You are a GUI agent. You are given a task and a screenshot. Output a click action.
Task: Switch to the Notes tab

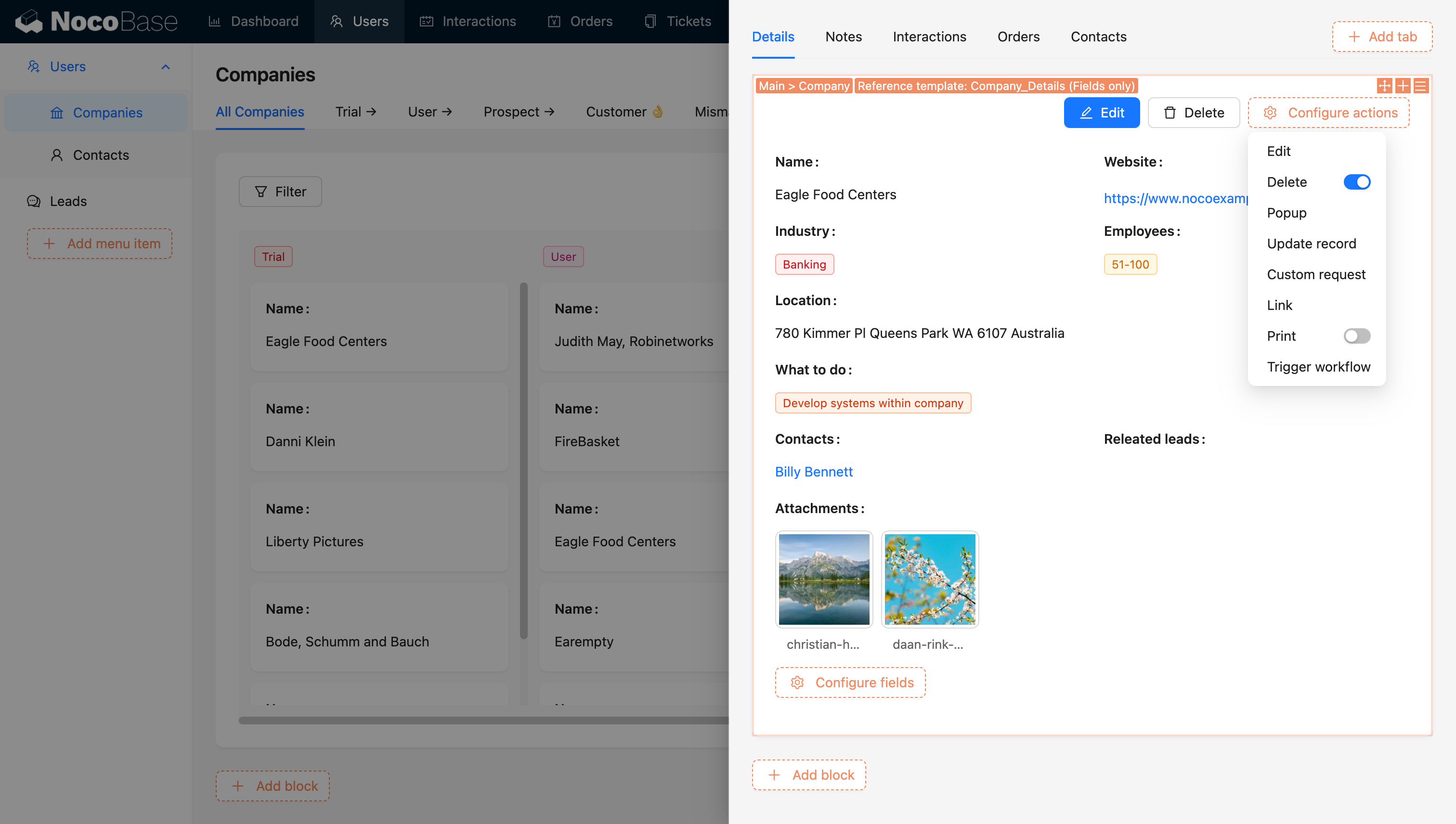[844, 37]
